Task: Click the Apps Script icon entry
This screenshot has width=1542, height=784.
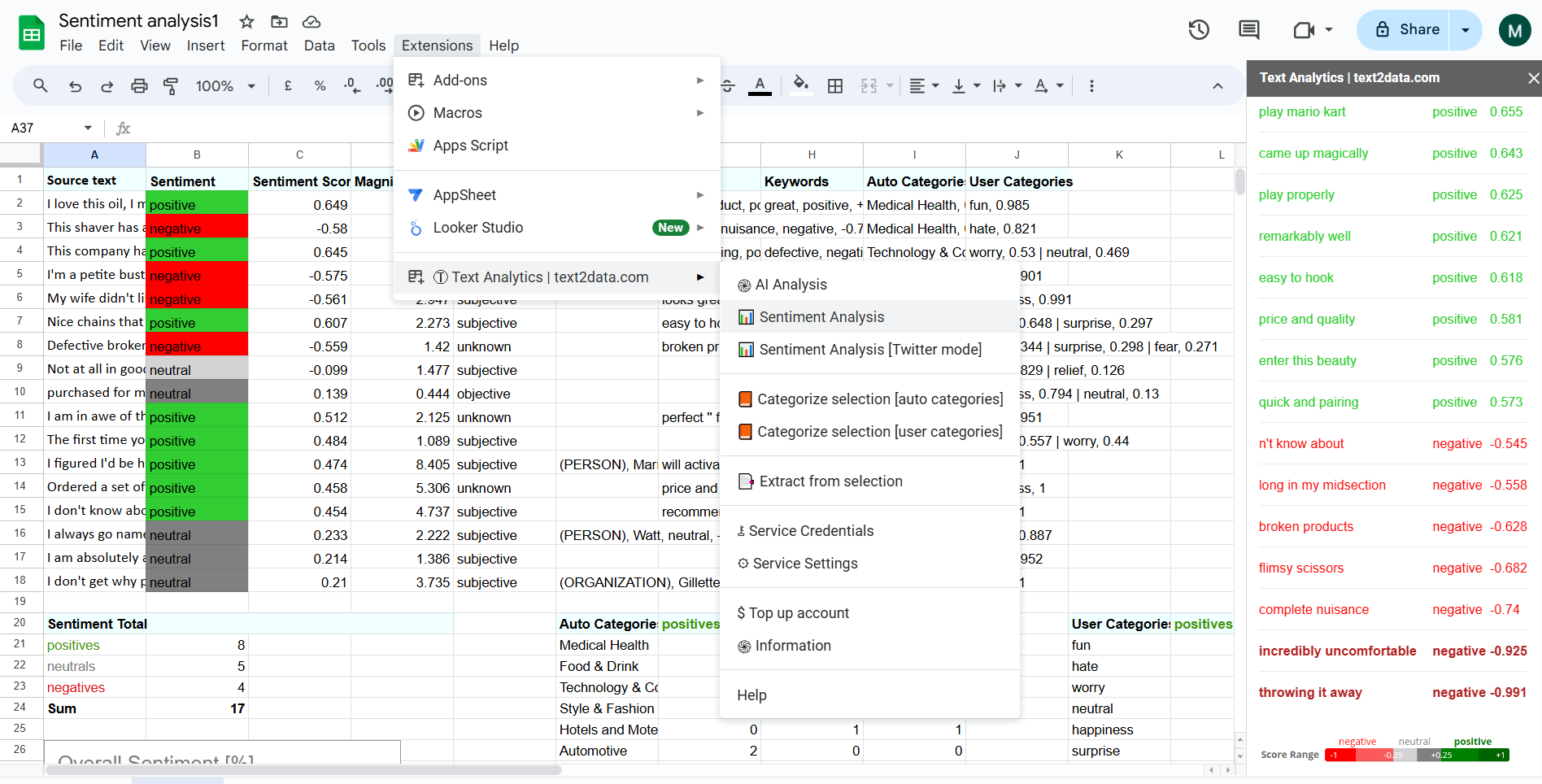Action: click(x=416, y=146)
